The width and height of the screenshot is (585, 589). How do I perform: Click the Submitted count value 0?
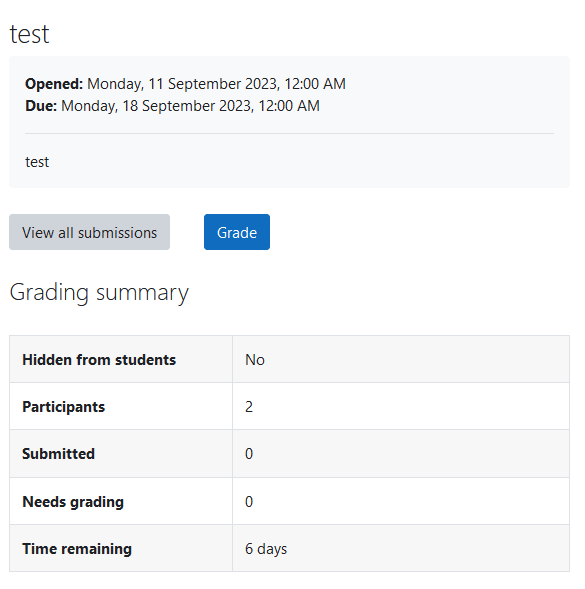249,454
